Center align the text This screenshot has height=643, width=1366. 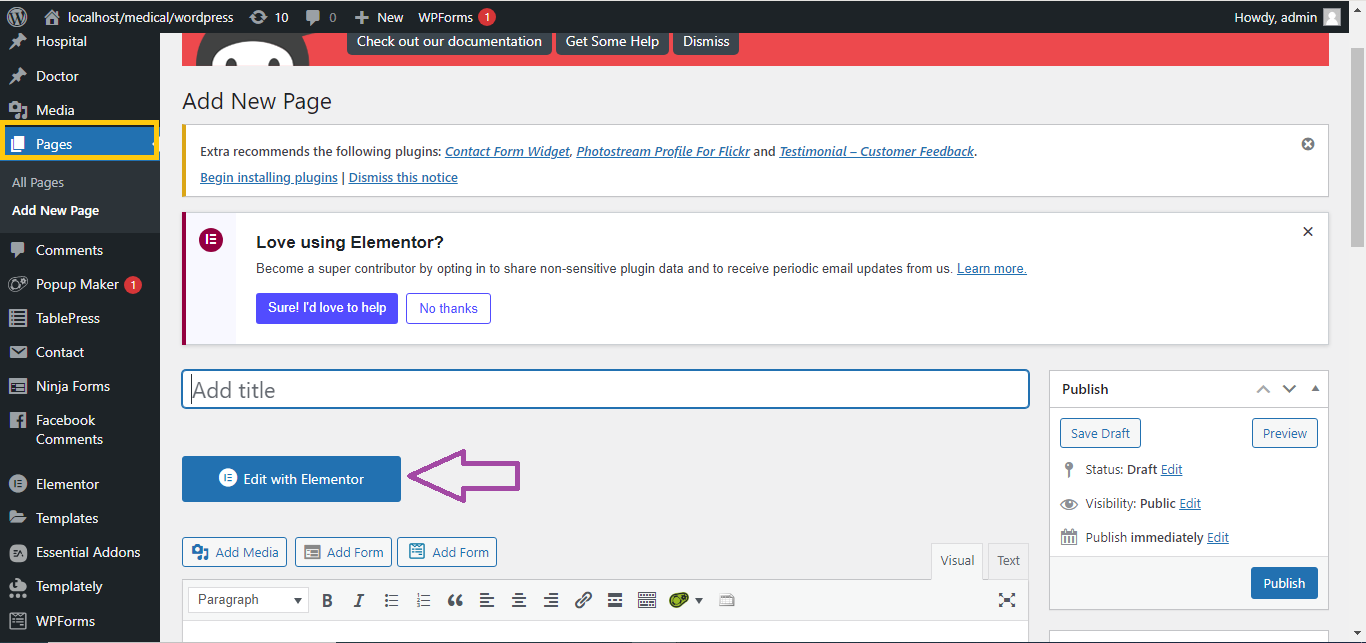pyautogui.click(x=519, y=600)
